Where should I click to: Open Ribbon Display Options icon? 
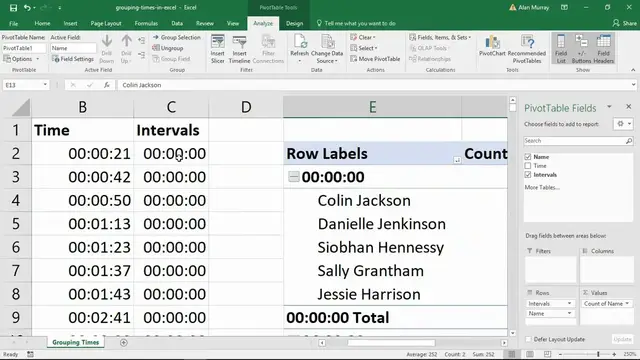tap(564, 7)
